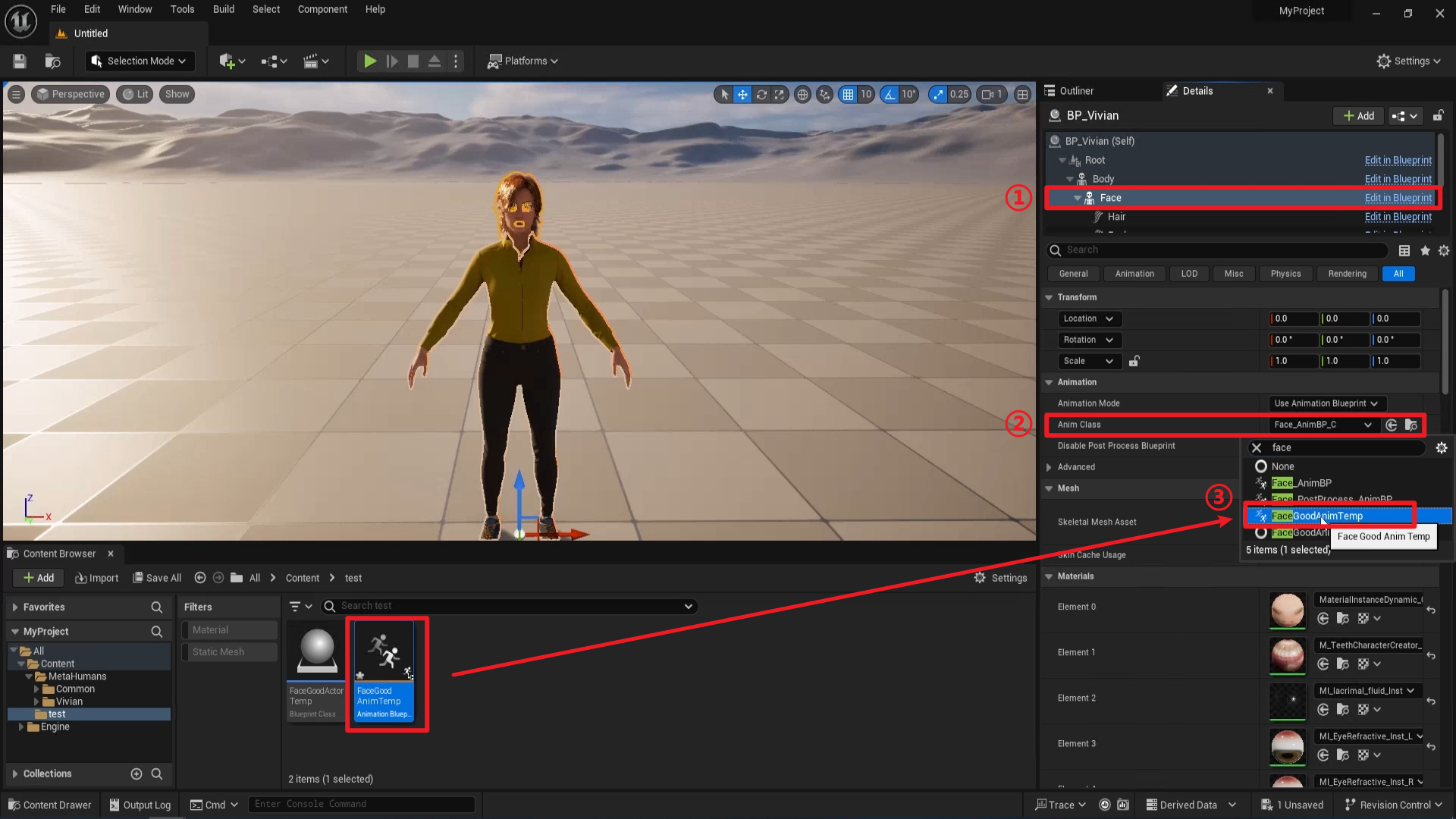Toggle the world/local coordinate globe icon
This screenshot has width=1456, height=819.
point(802,95)
